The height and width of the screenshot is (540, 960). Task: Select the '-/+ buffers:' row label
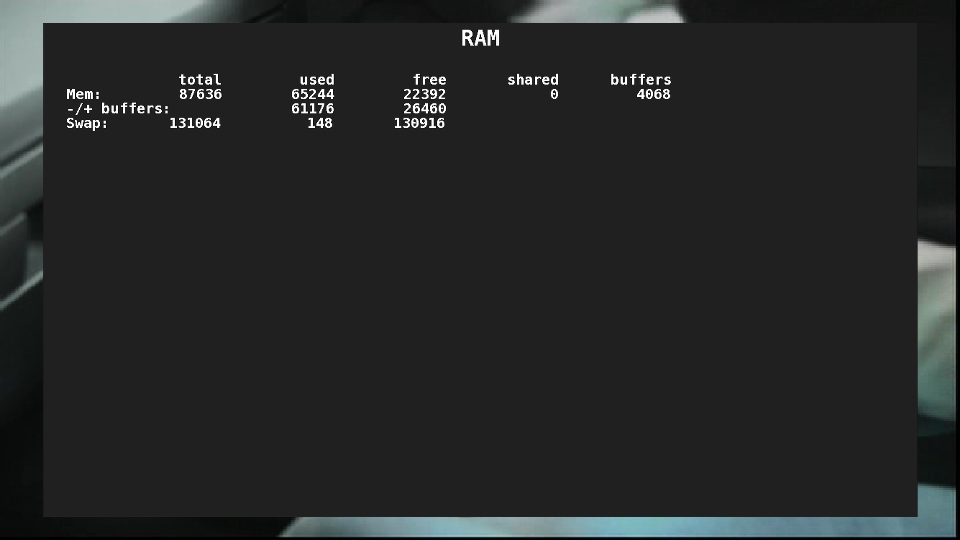click(x=118, y=109)
